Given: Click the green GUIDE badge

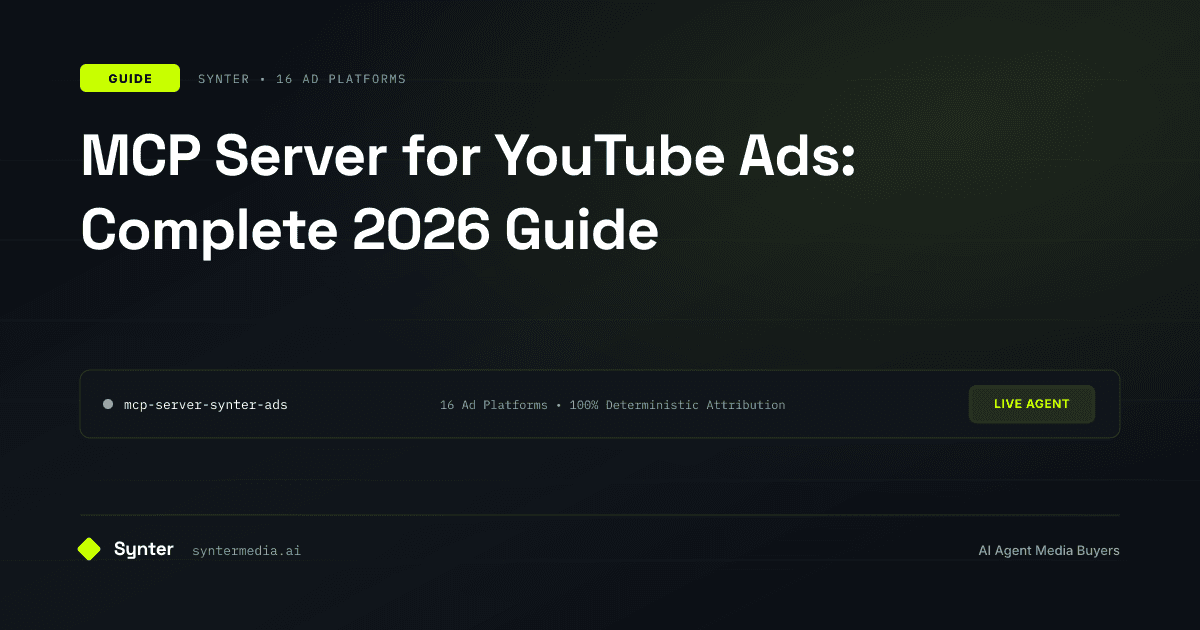Looking at the screenshot, I should click(130, 78).
